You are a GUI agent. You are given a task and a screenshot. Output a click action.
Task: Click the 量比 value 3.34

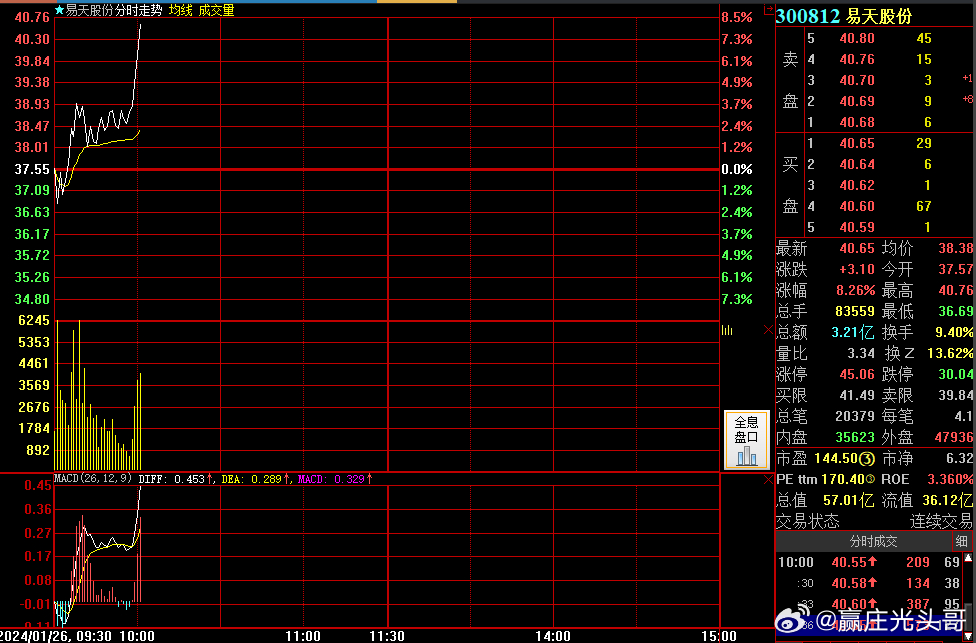click(861, 354)
